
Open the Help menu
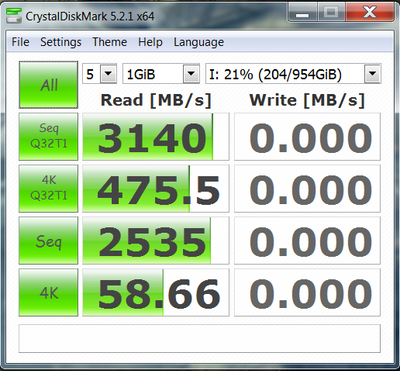[x=150, y=42]
